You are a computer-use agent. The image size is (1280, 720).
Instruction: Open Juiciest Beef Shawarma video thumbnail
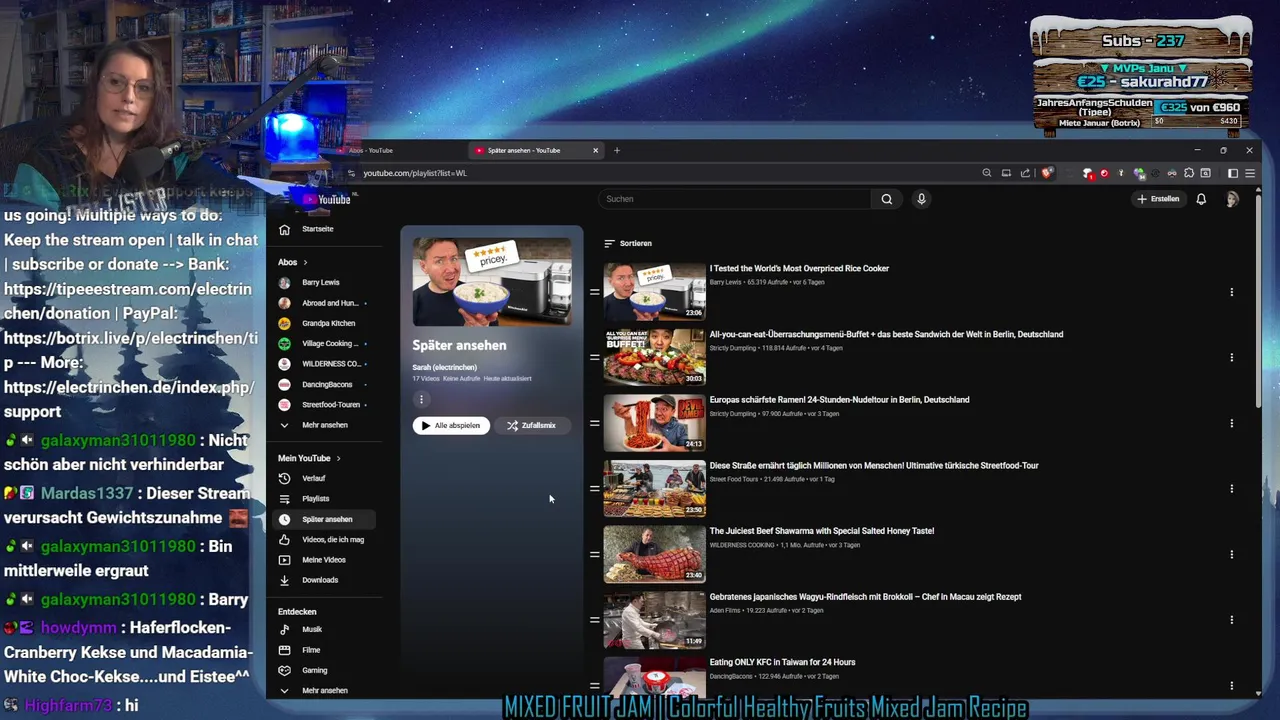click(x=654, y=554)
